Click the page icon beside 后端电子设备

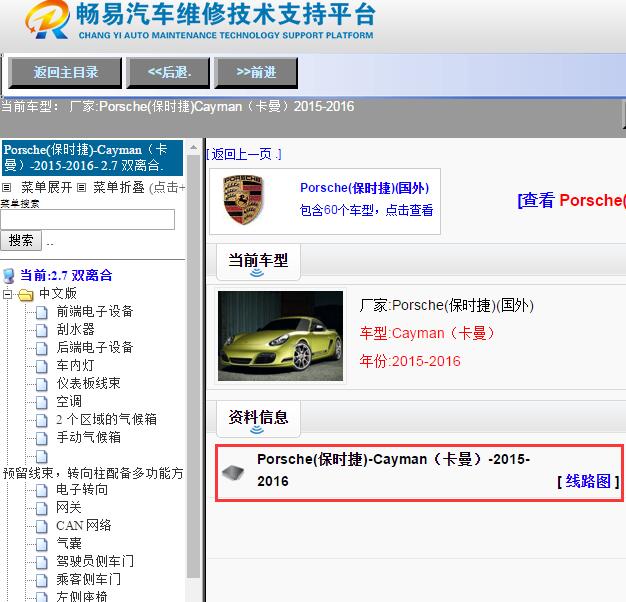(42, 348)
